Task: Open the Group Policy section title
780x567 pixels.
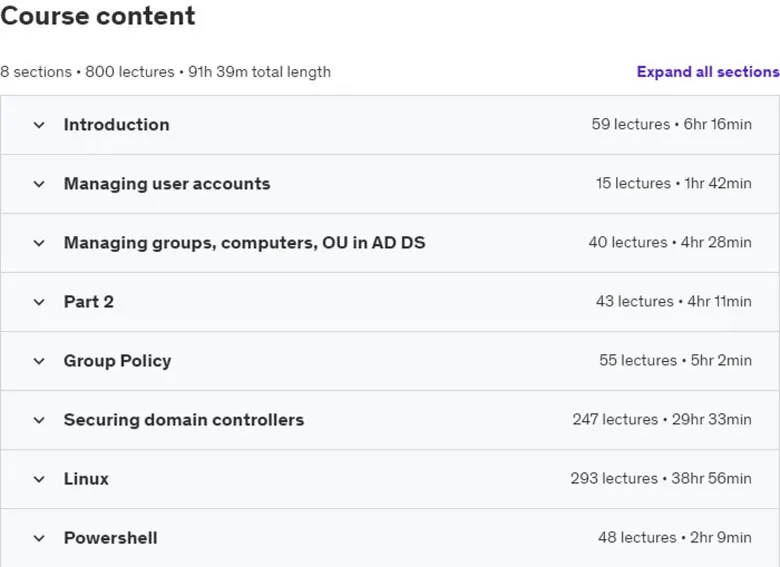Action: [x=117, y=361]
